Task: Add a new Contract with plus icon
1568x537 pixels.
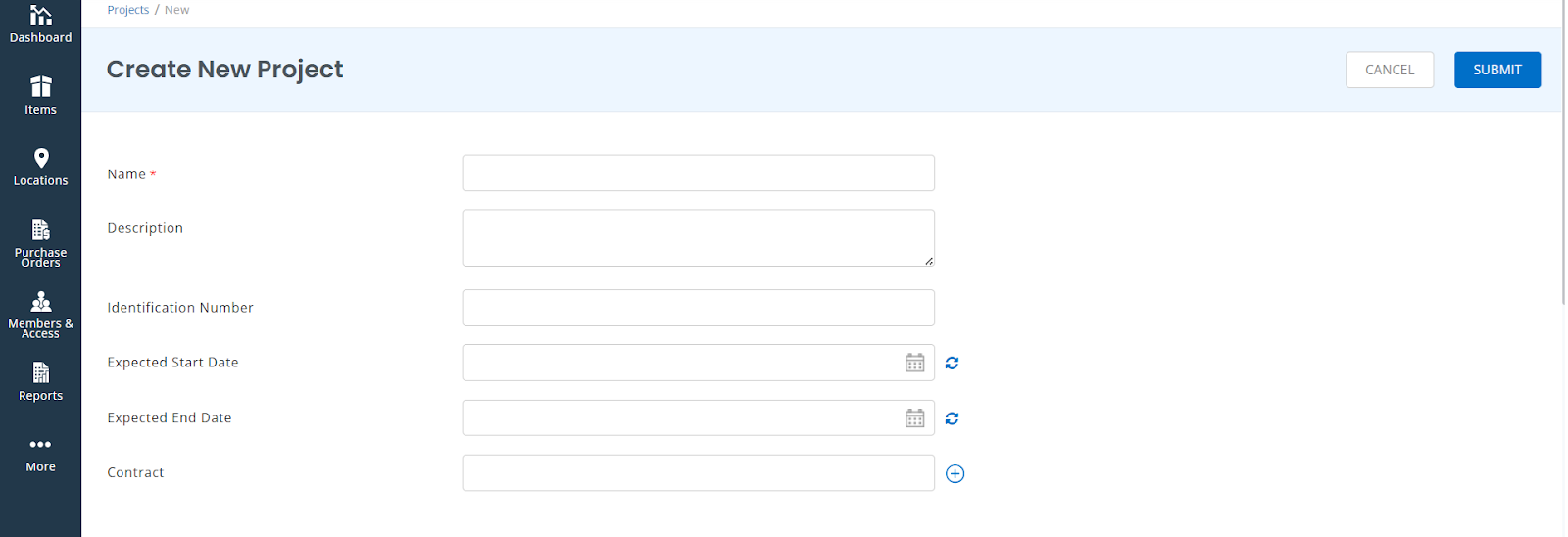Action: click(x=955, y=474)
